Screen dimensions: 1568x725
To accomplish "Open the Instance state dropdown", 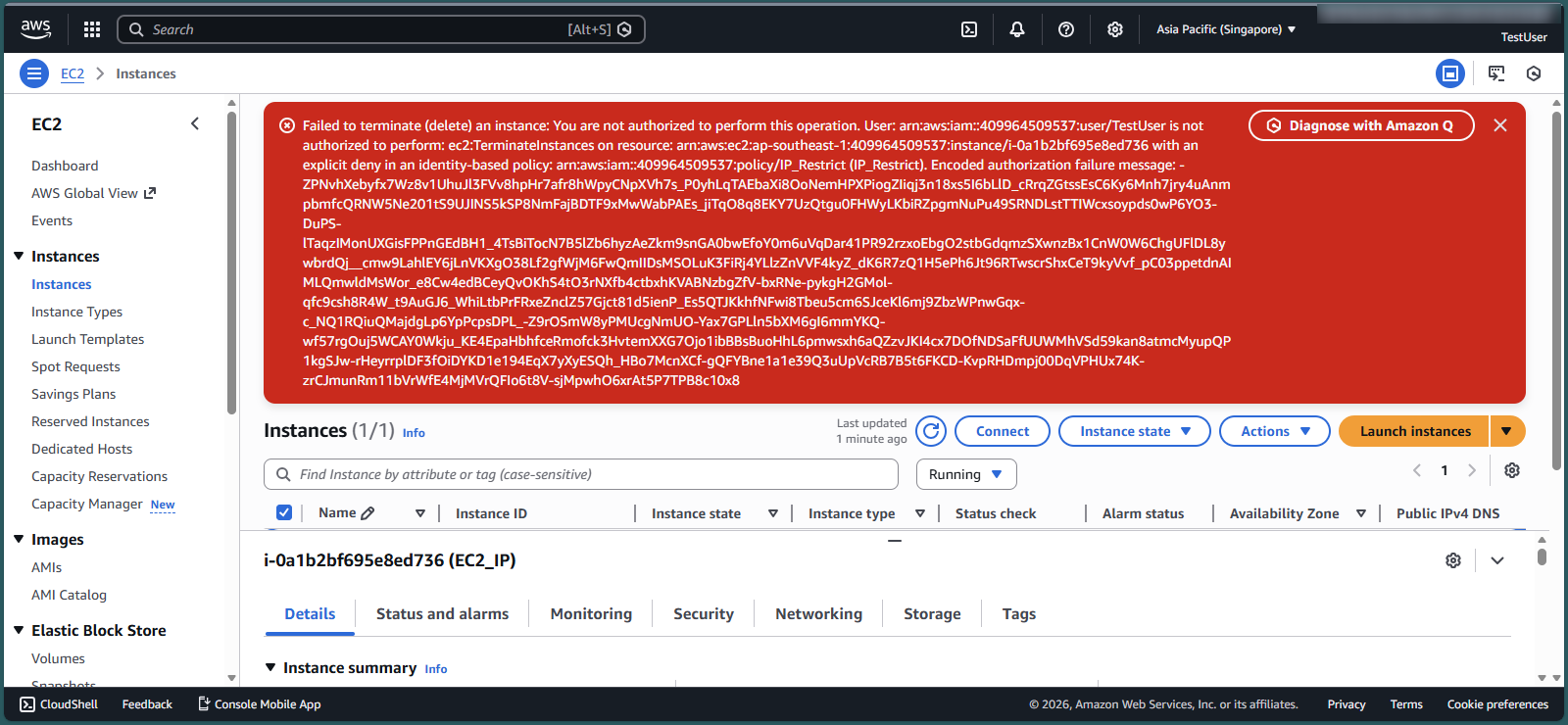I will tap(1135, 431).
